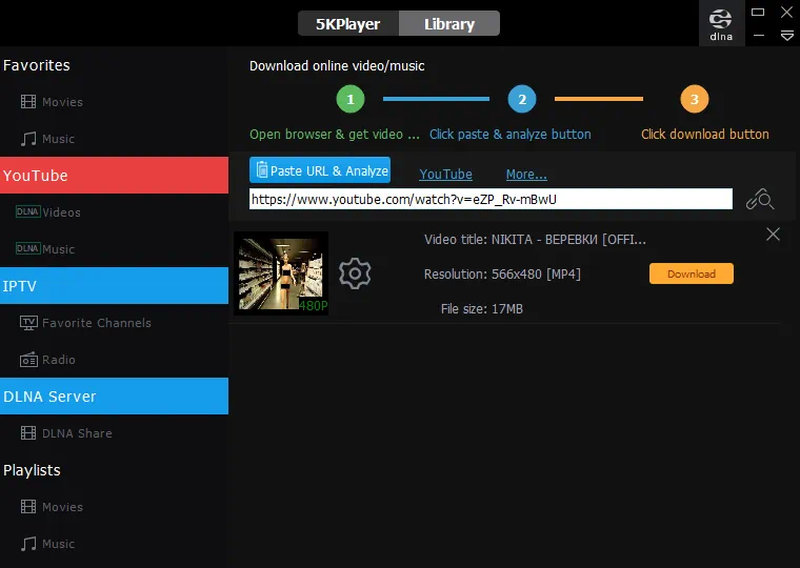The height and width of the screenshot is (568, 800).
Task: Switch to the Library tab
Action: coord(449,24)
